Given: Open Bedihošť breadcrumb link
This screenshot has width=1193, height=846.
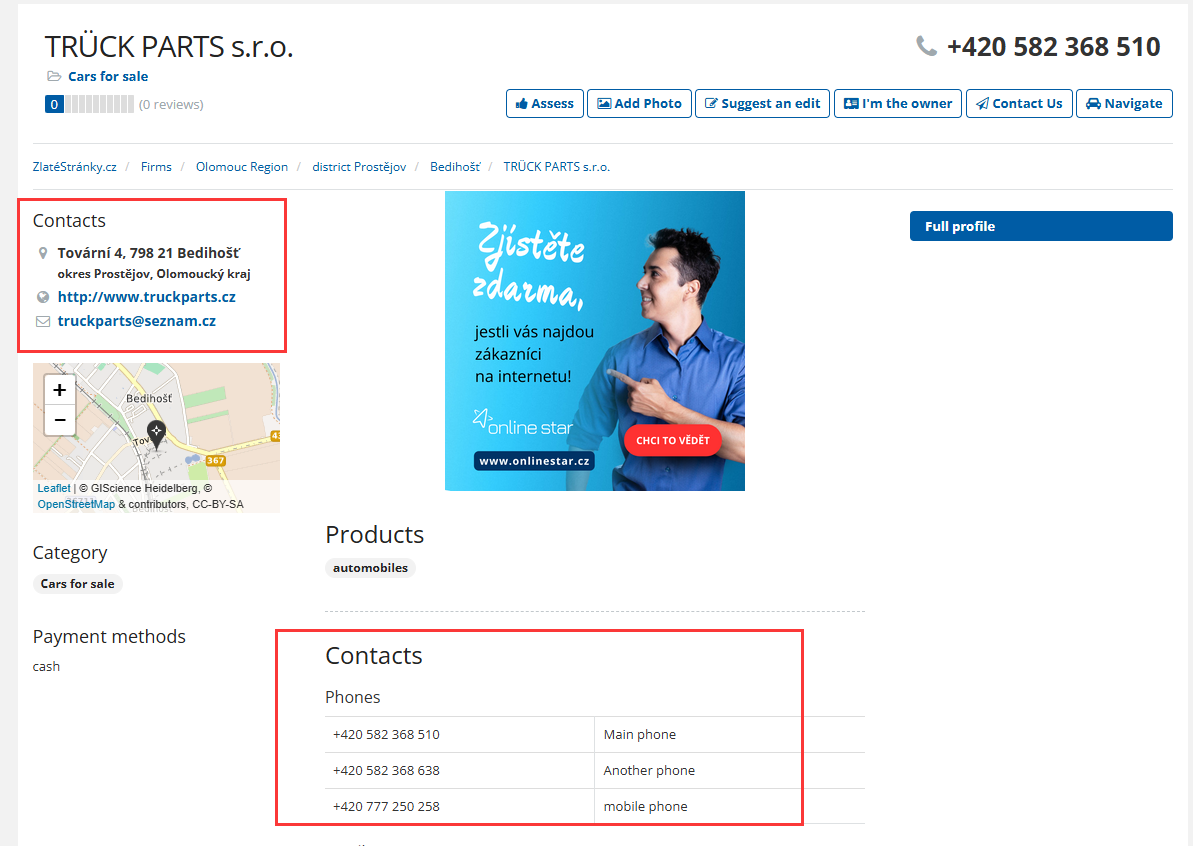Looking at the screenshot, I should (455, 167).
